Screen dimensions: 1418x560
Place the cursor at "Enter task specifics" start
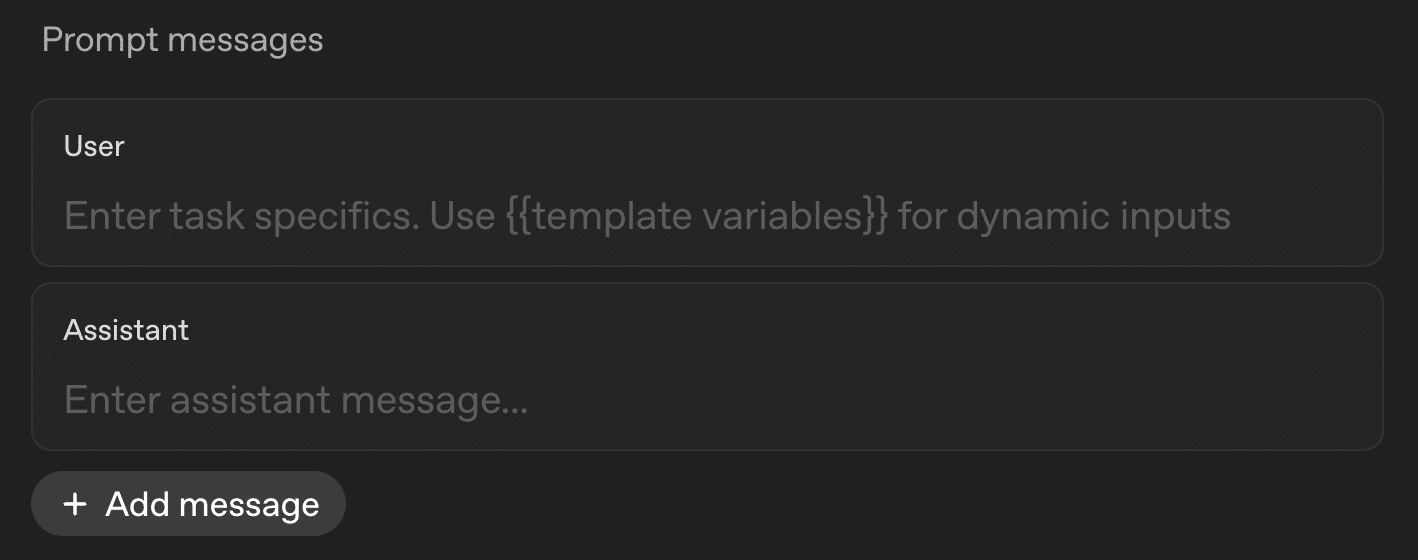point(66,216)
